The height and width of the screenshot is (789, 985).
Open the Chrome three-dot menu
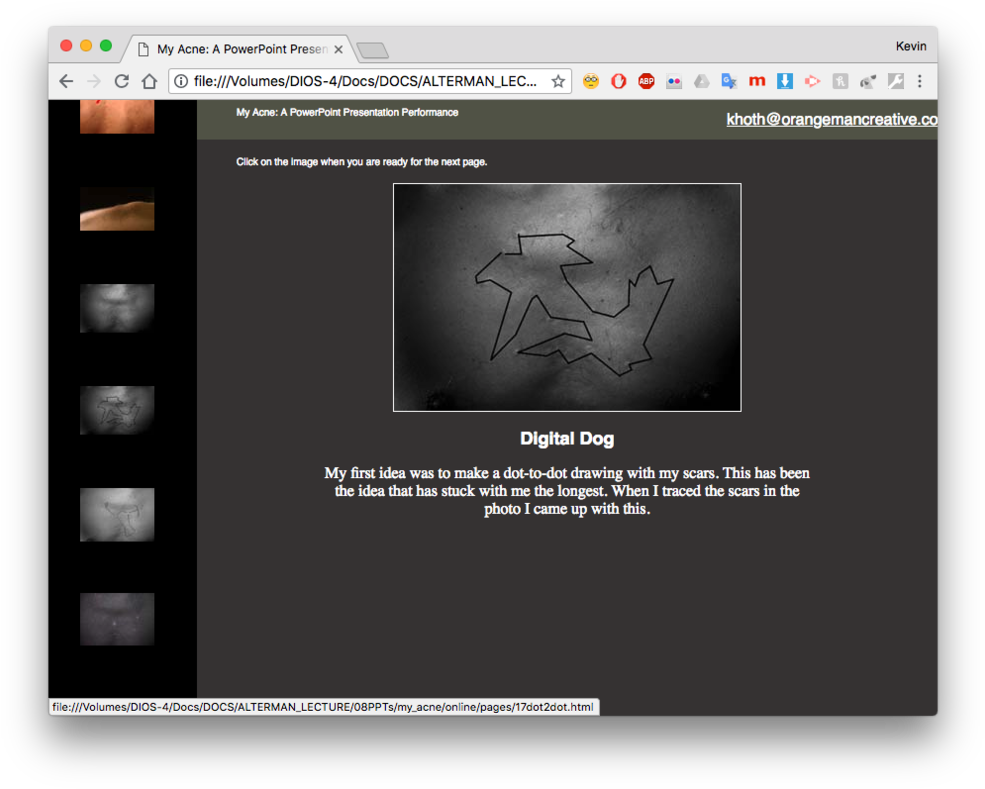tap(920, 82)
